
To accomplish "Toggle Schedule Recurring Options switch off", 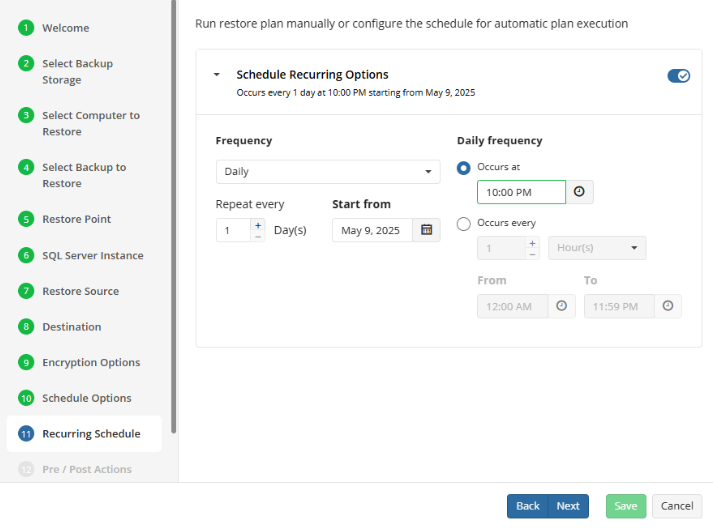I will 678,76.
